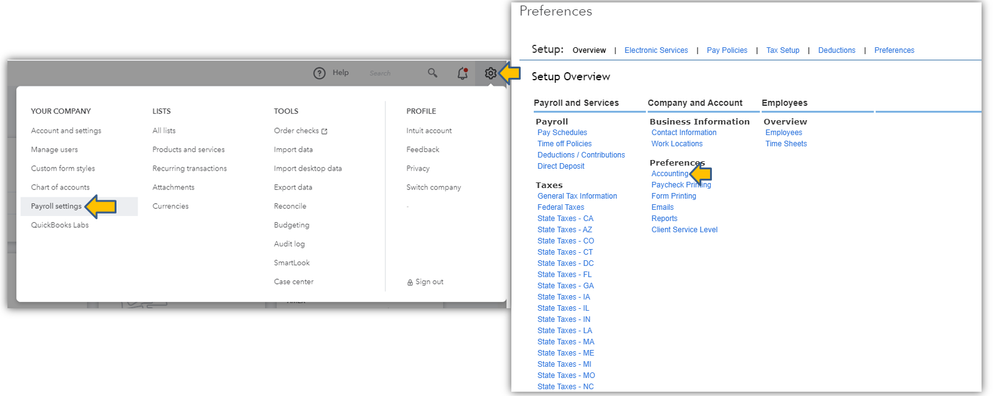Open Budgeting tool
The height and width of the screenshot is (396, 999).
point(291,225)
